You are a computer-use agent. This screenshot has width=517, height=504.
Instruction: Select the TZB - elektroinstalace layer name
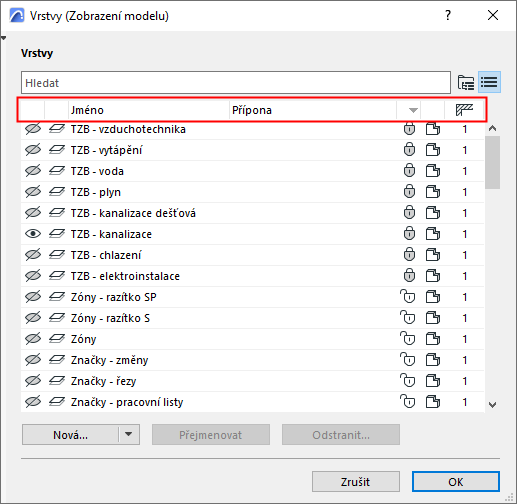pos(125,276)
